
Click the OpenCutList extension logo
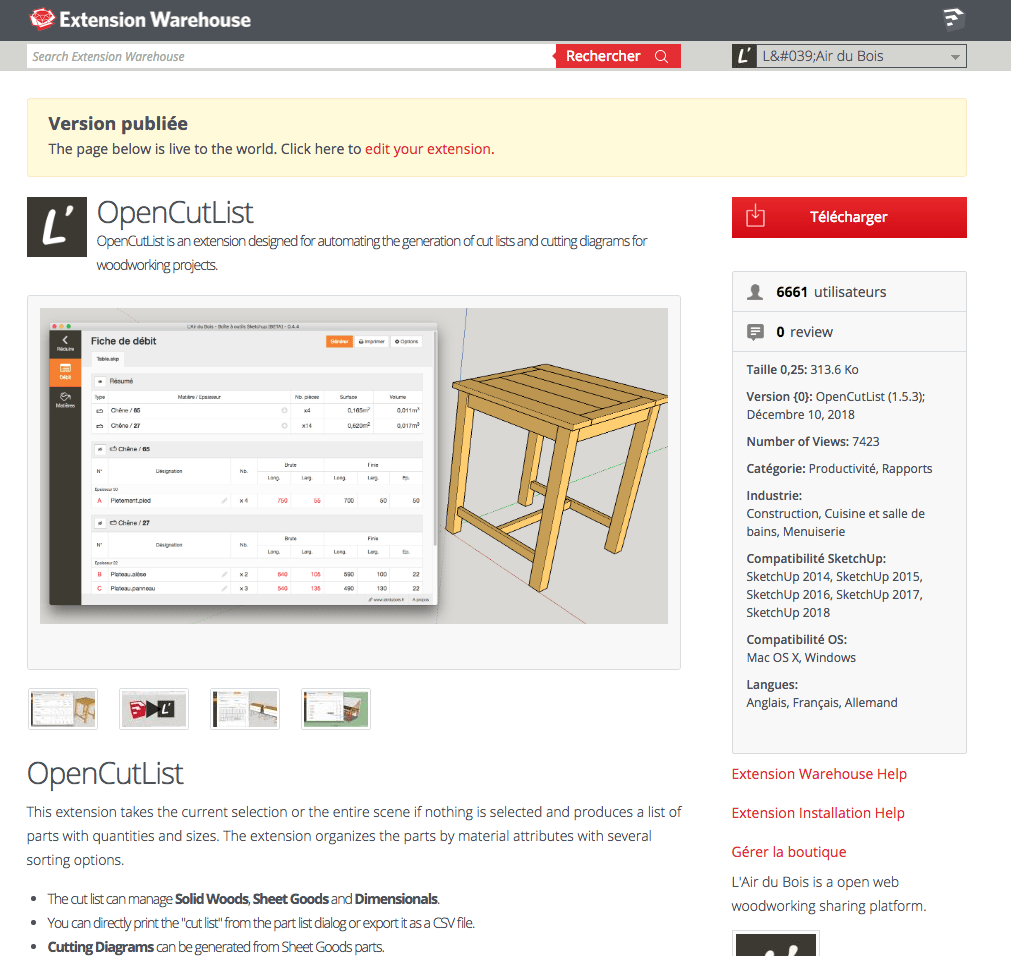click(57, 227)
